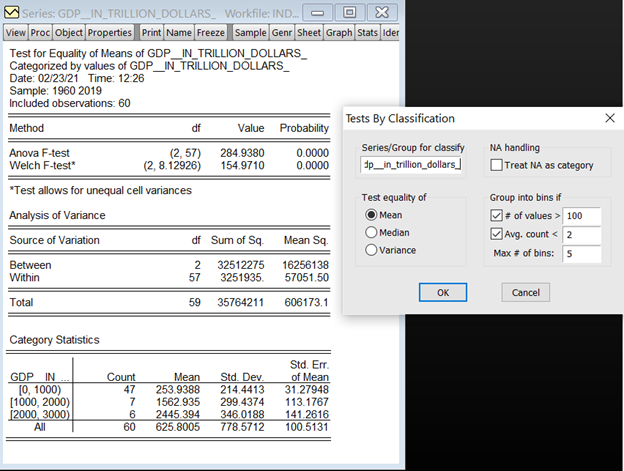
Task: Open the Properties toolbar button
Action: tap(109, 33)
